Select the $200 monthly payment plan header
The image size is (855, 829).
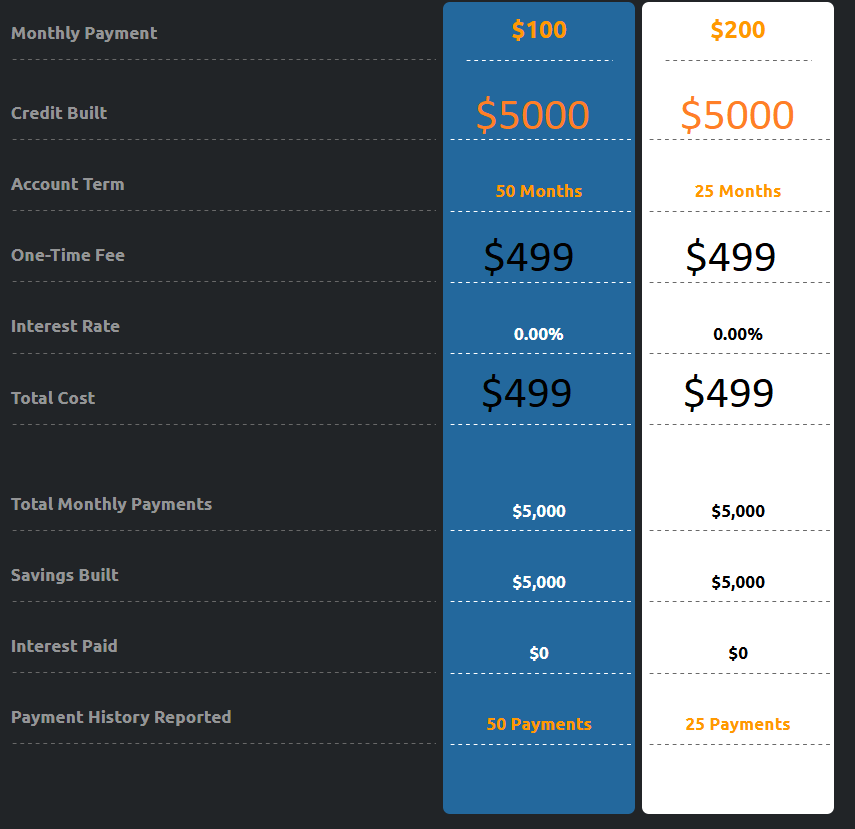point(738,30)
